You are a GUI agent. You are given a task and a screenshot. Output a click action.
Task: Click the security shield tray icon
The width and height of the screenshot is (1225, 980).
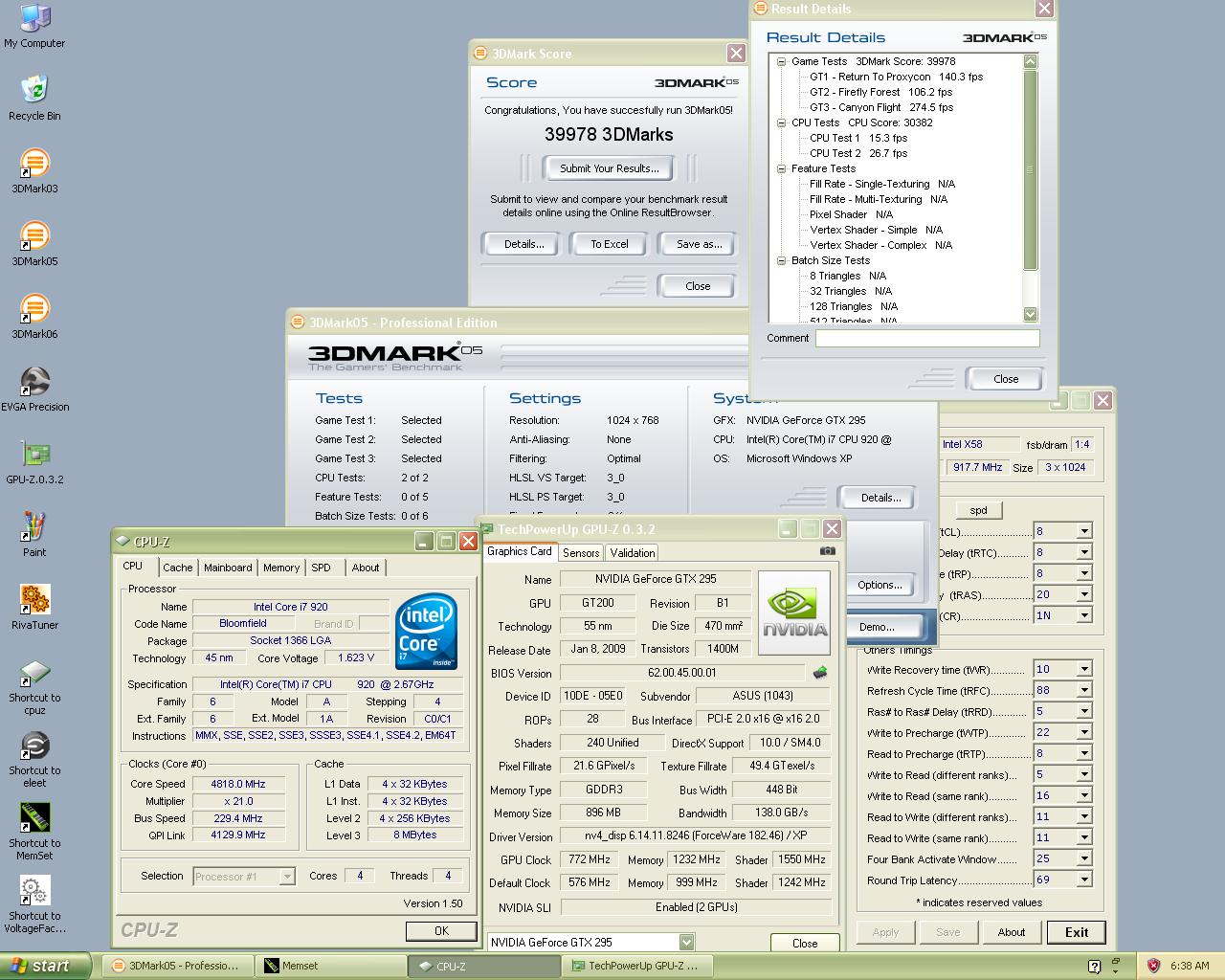(1153, 966)
